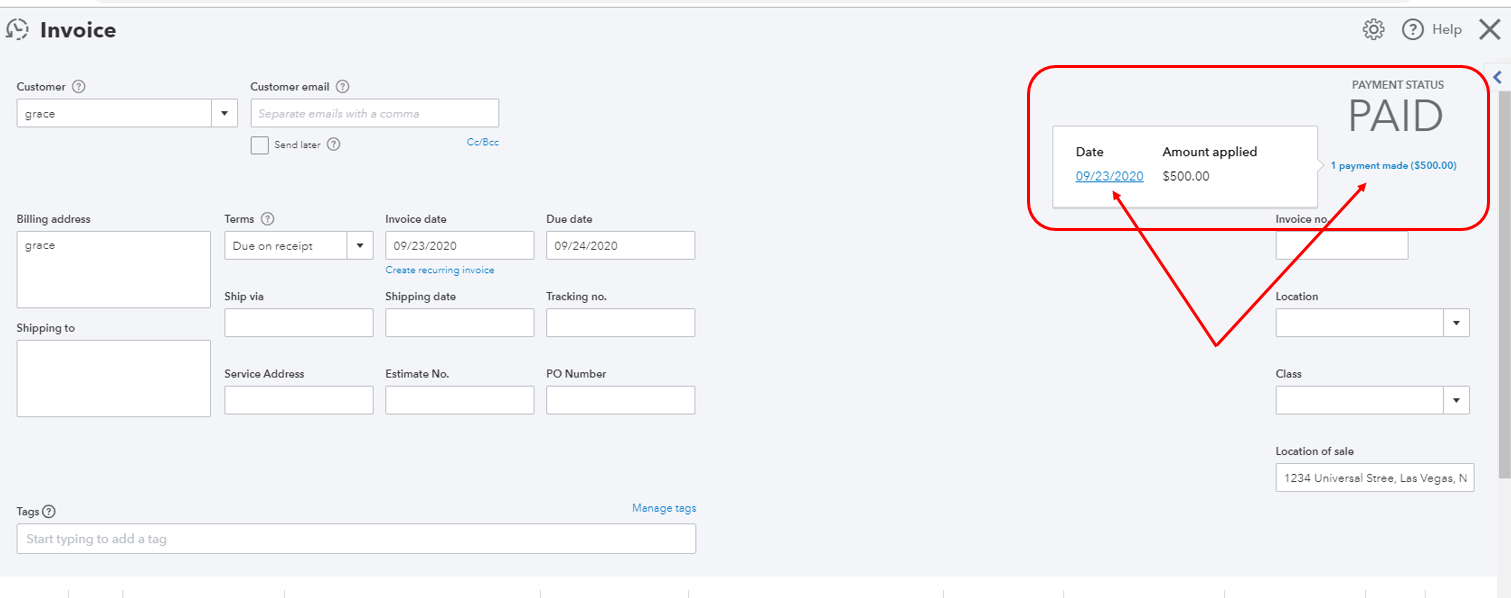Viewport: 1511px width, 598px height.
Task: Click the Invoice date input field
Action: [459, 246]
